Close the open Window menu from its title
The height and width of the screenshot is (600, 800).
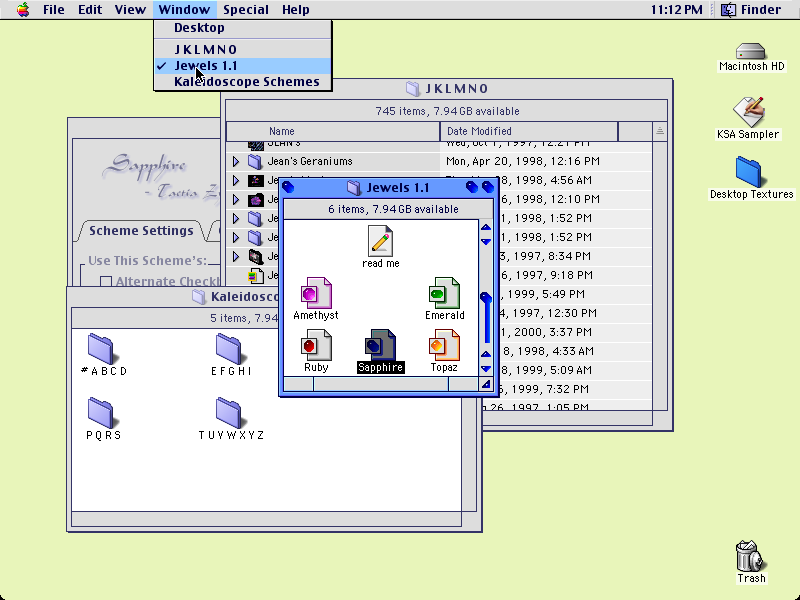(184, 9)
